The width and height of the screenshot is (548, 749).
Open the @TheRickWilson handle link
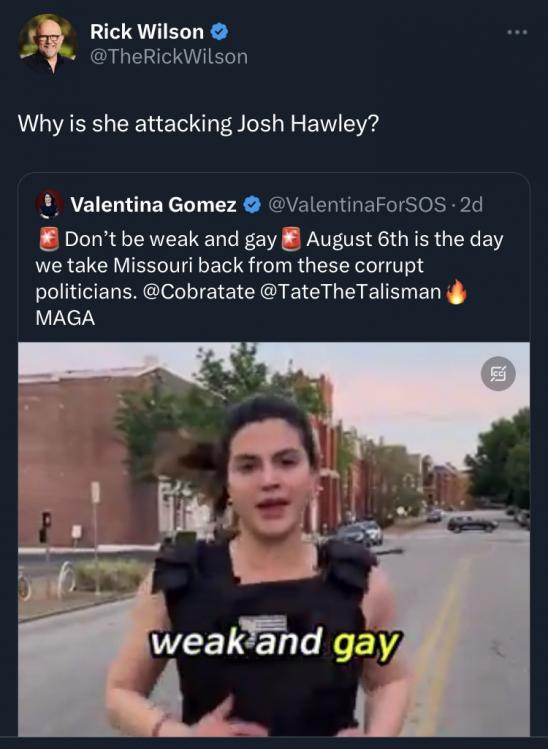(x=169, y=57)
